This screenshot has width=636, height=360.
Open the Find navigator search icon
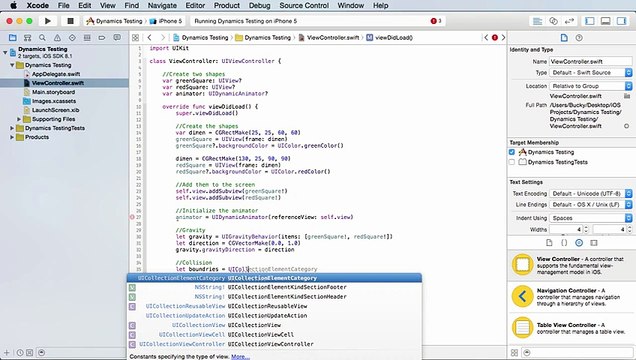click(42, 38)
